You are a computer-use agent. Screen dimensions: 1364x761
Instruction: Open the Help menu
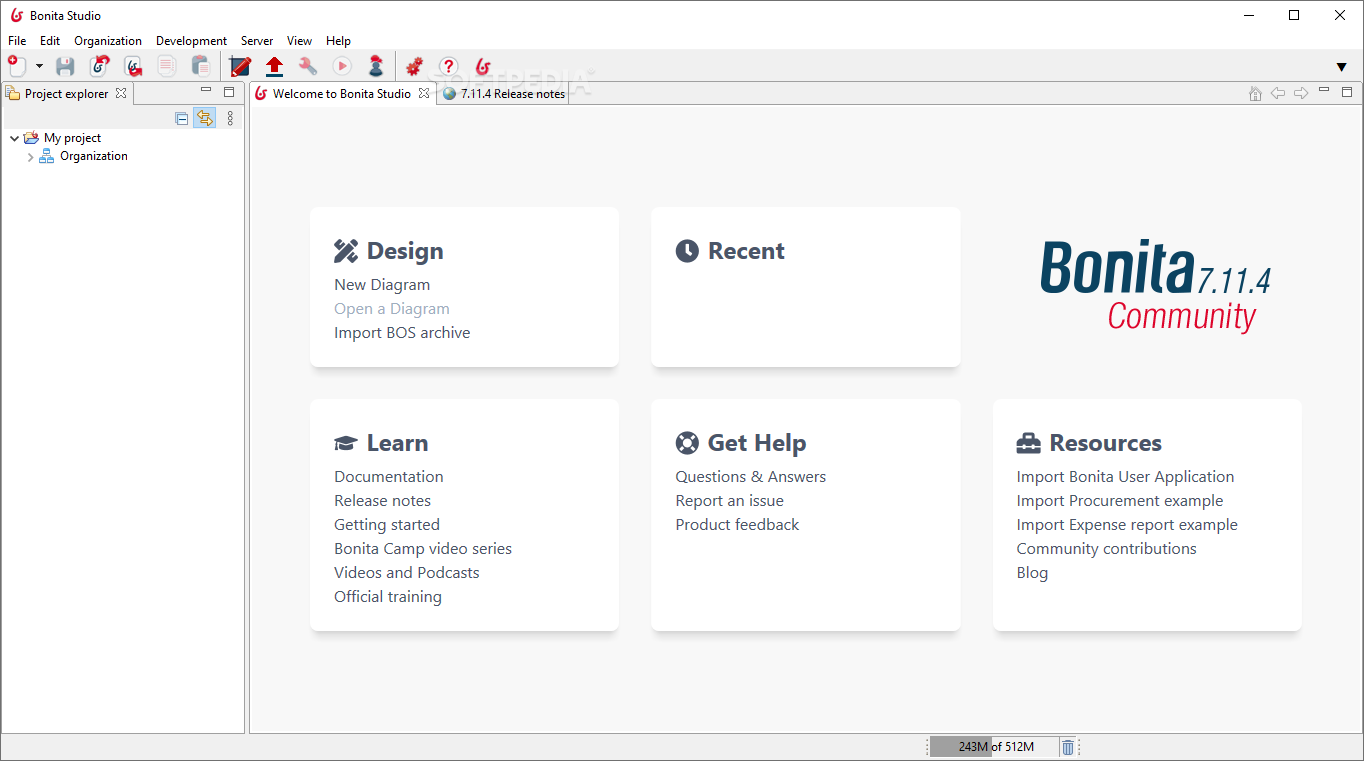pyautogui.click(x=338, y=41)
